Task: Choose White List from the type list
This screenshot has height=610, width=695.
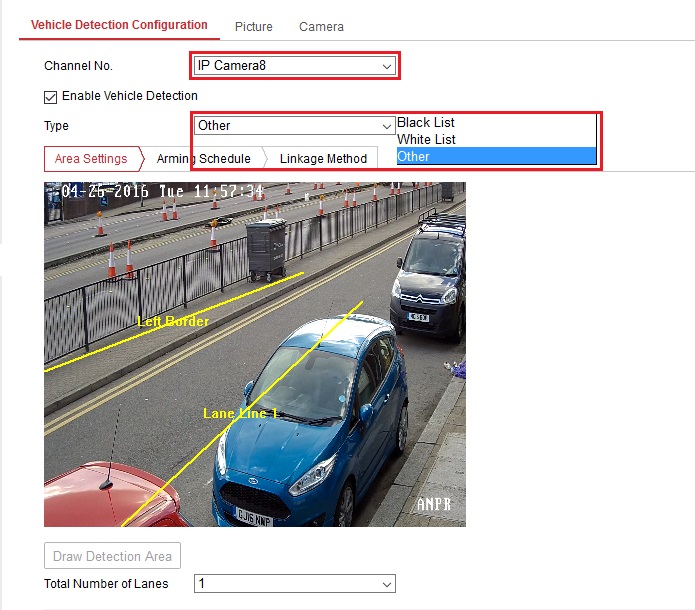Action: click(427, 140)
